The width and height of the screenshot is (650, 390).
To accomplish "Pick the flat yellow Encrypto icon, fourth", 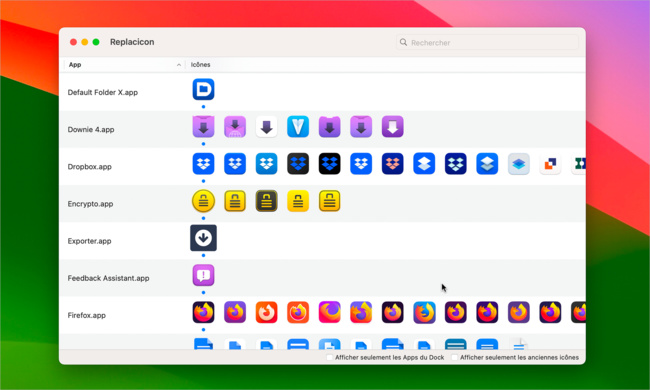I will [298, 201].
